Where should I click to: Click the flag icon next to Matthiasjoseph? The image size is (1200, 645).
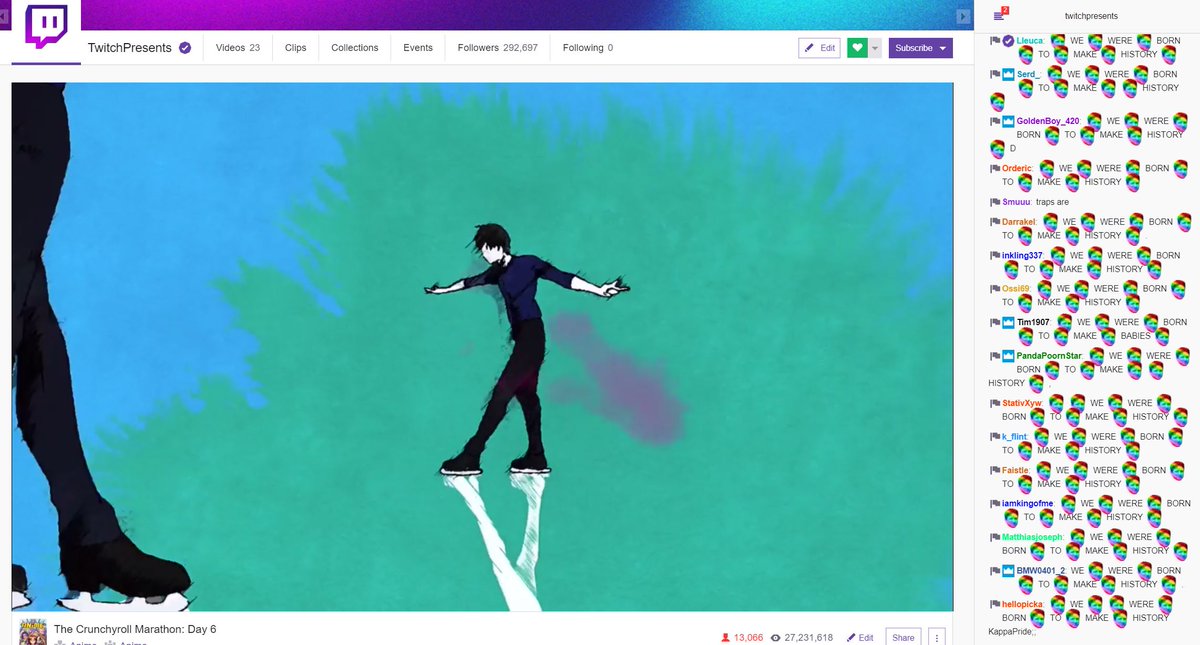pos(994,537)
